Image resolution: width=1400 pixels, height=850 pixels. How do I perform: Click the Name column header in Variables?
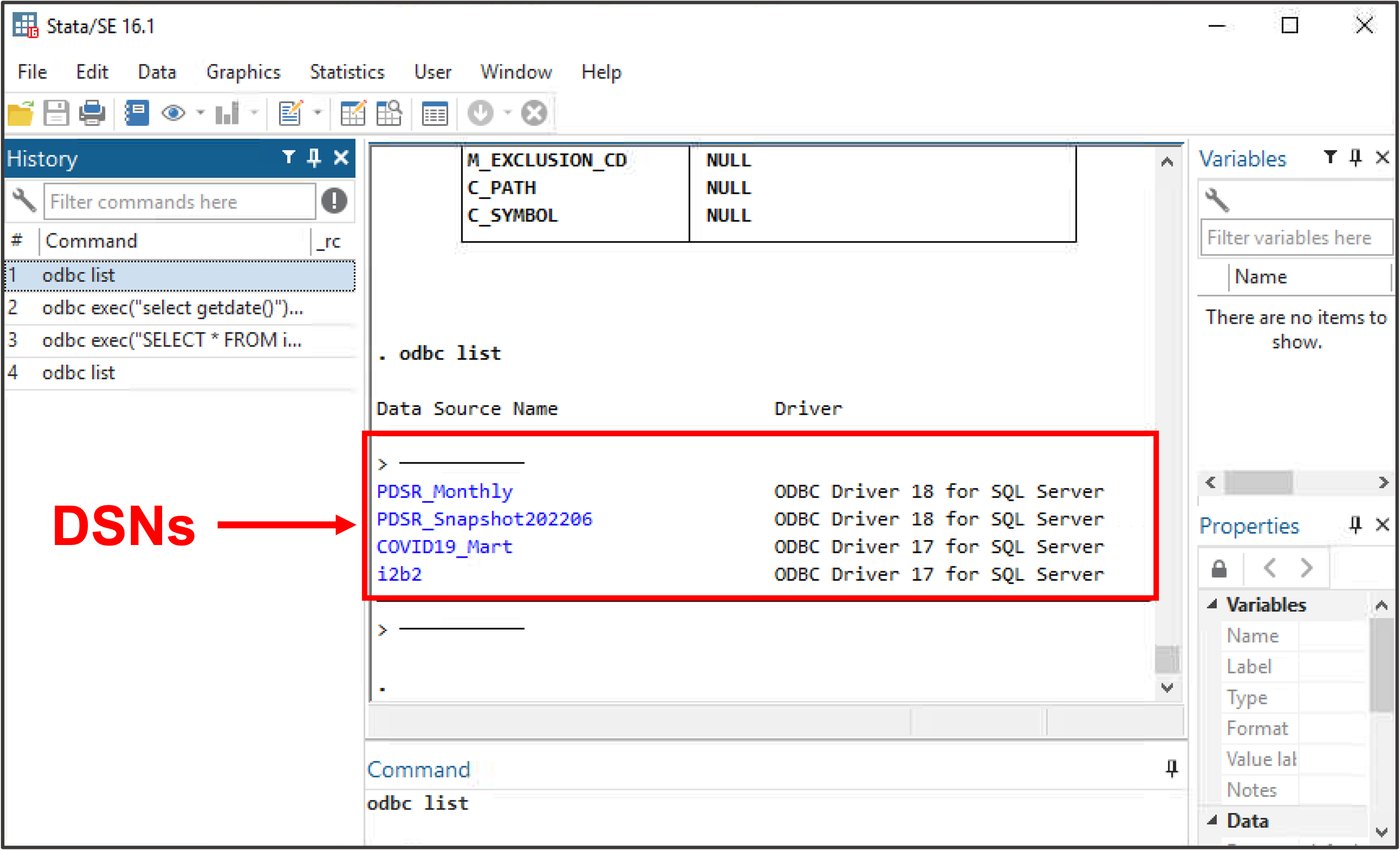[1260, 277]
